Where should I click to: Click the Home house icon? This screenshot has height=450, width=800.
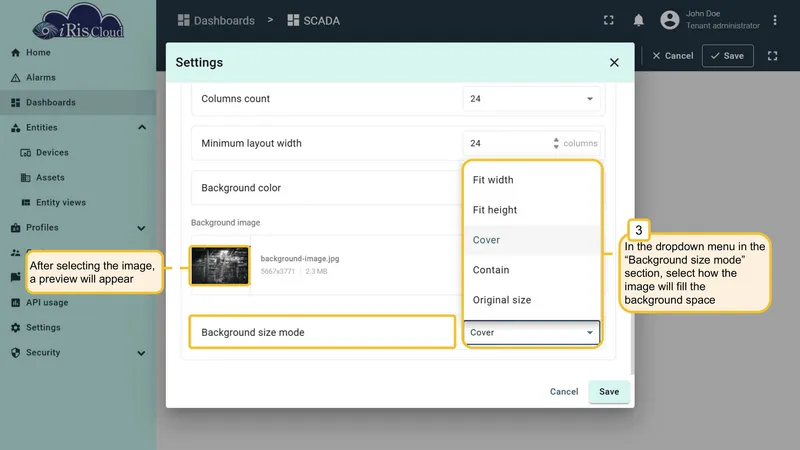[x=15, y=53]
